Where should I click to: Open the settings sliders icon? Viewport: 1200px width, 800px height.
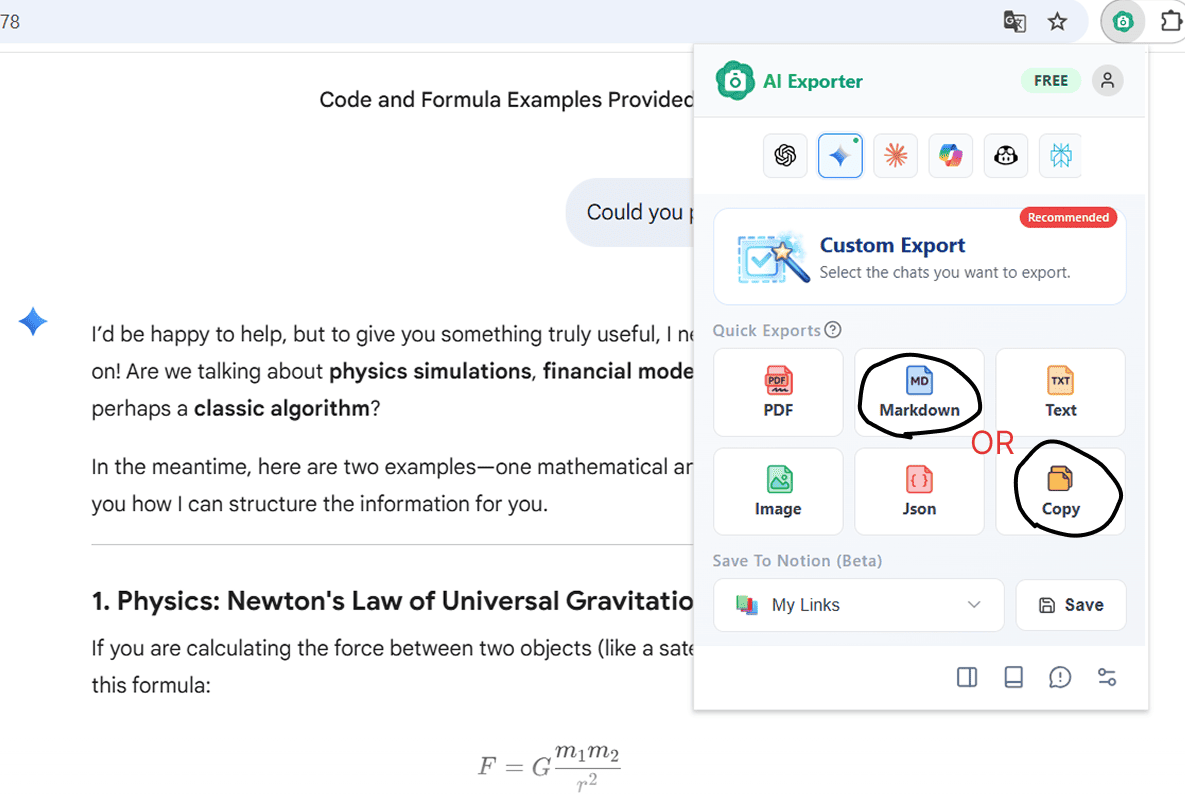(x=1107, y=677)
